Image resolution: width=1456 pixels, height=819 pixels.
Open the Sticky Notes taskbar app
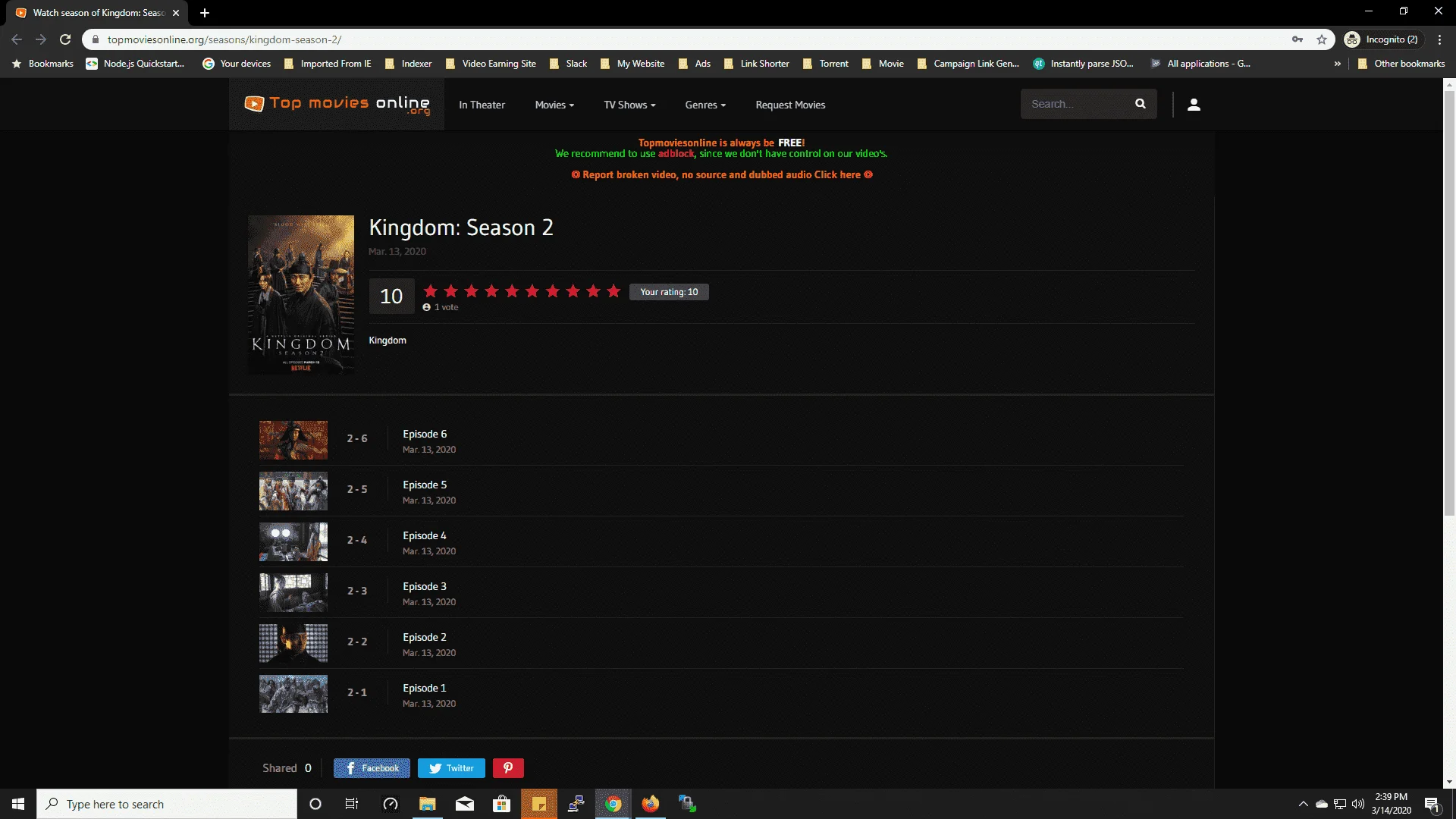(539, 804)
